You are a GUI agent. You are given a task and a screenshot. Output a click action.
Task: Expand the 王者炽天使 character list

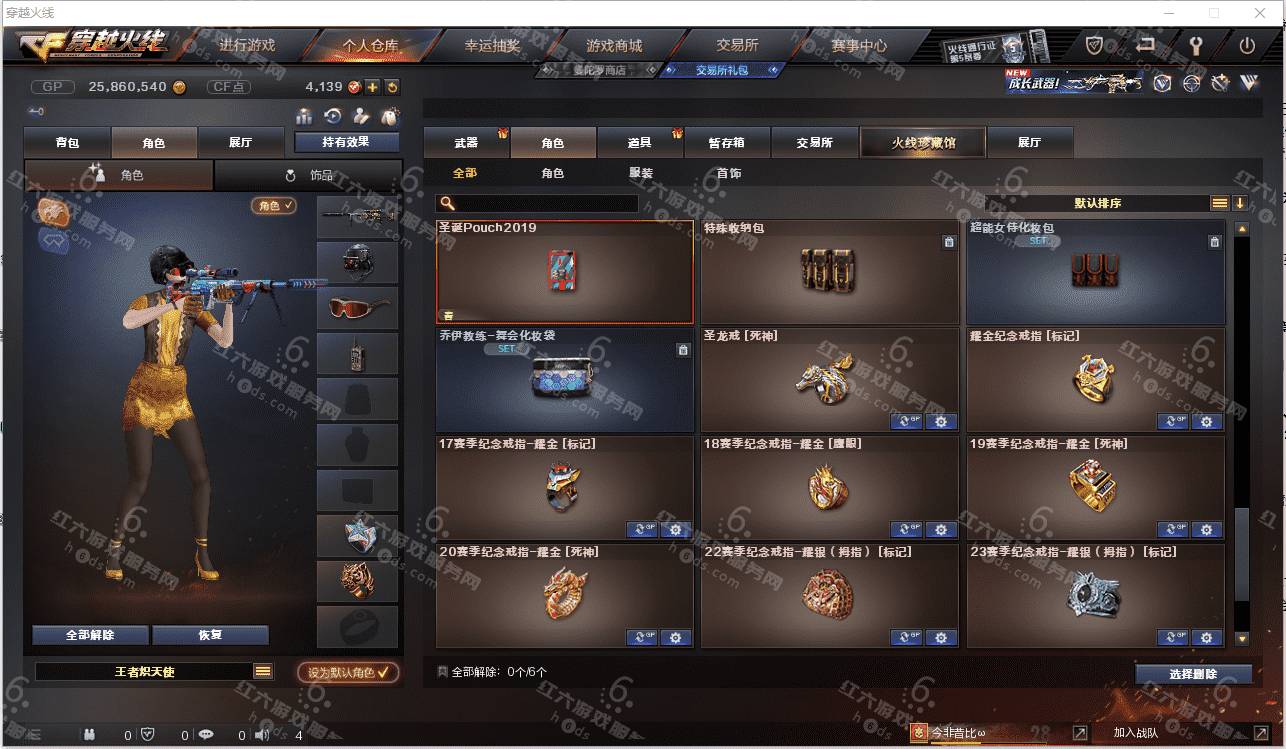pos(263,671)
